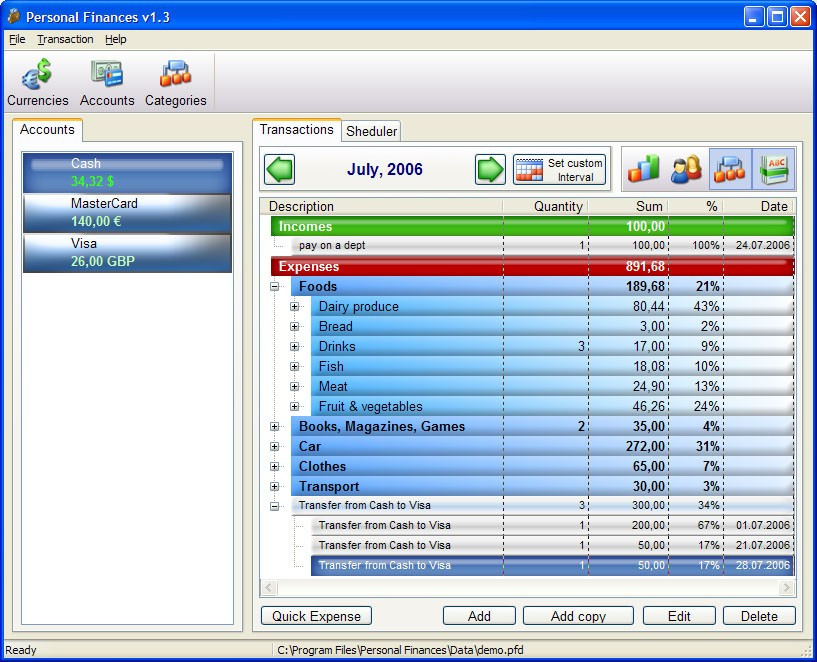Screen dimensions: 817x662
Task: Expand the Transport category
Action: click(275, 486)
